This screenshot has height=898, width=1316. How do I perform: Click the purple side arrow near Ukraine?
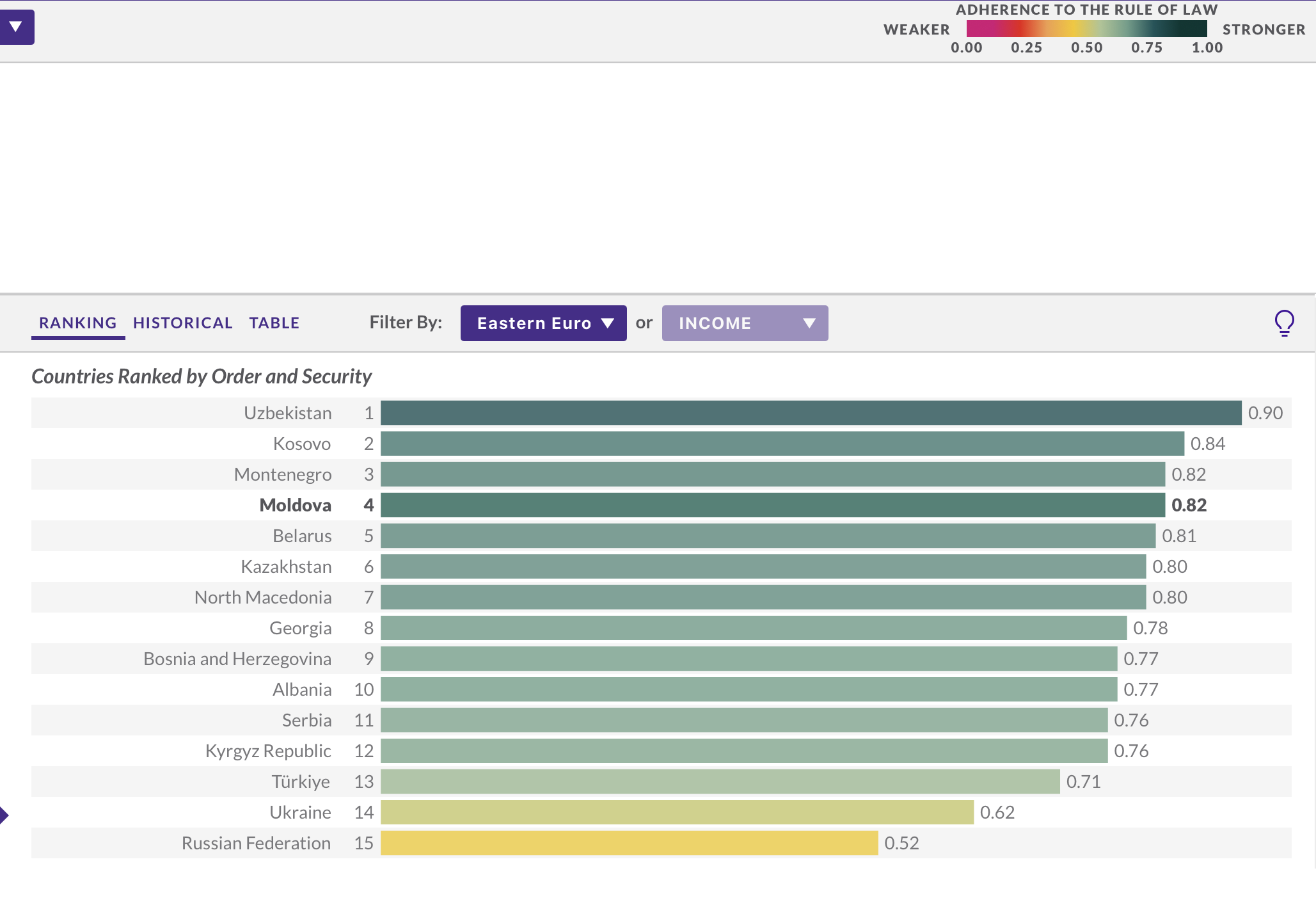[4, 815]
